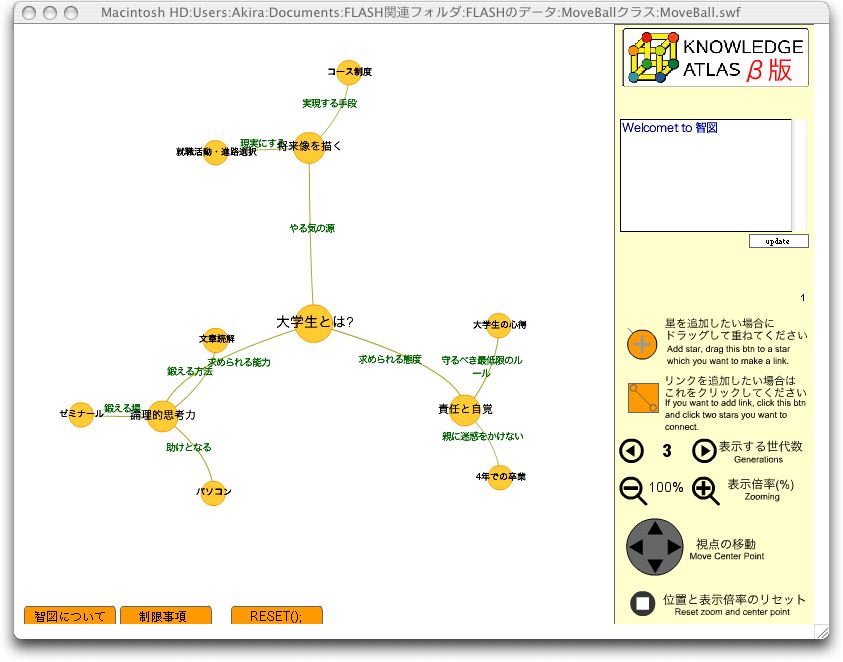Select the central 大学生とは? node
The image size is (843, 662).
(313, 323)
